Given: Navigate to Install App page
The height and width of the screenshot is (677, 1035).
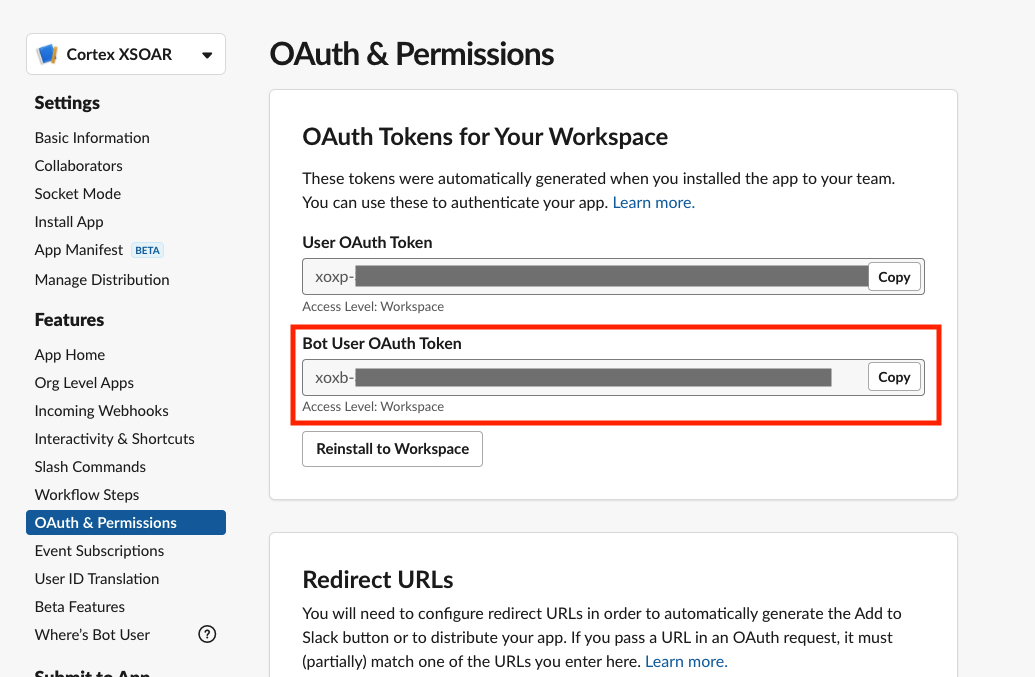Looking at the screenshot, I should 69,222.
